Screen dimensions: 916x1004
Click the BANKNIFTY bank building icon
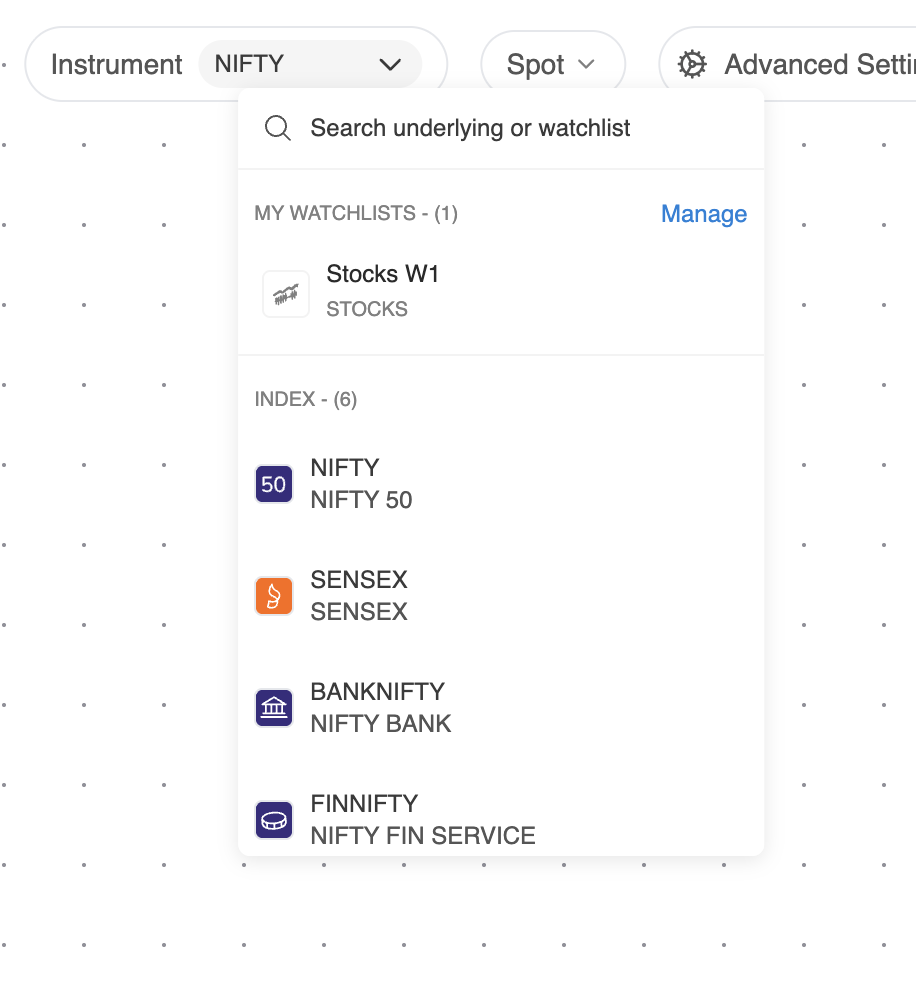click(x=274, y=708)
